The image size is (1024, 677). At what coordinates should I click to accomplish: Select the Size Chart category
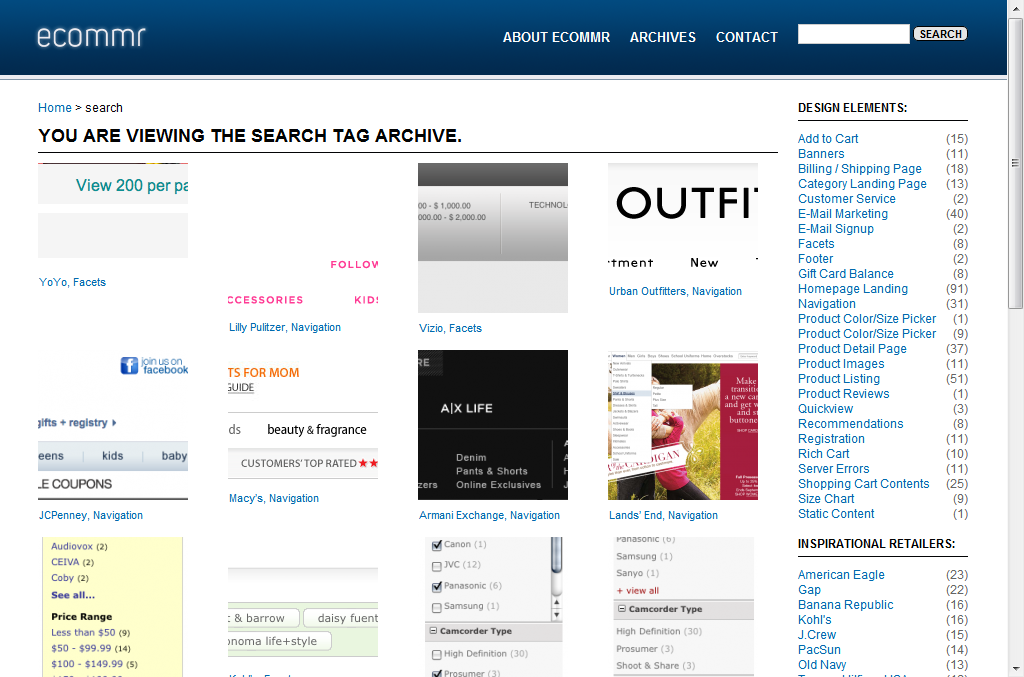pos(825,499)
